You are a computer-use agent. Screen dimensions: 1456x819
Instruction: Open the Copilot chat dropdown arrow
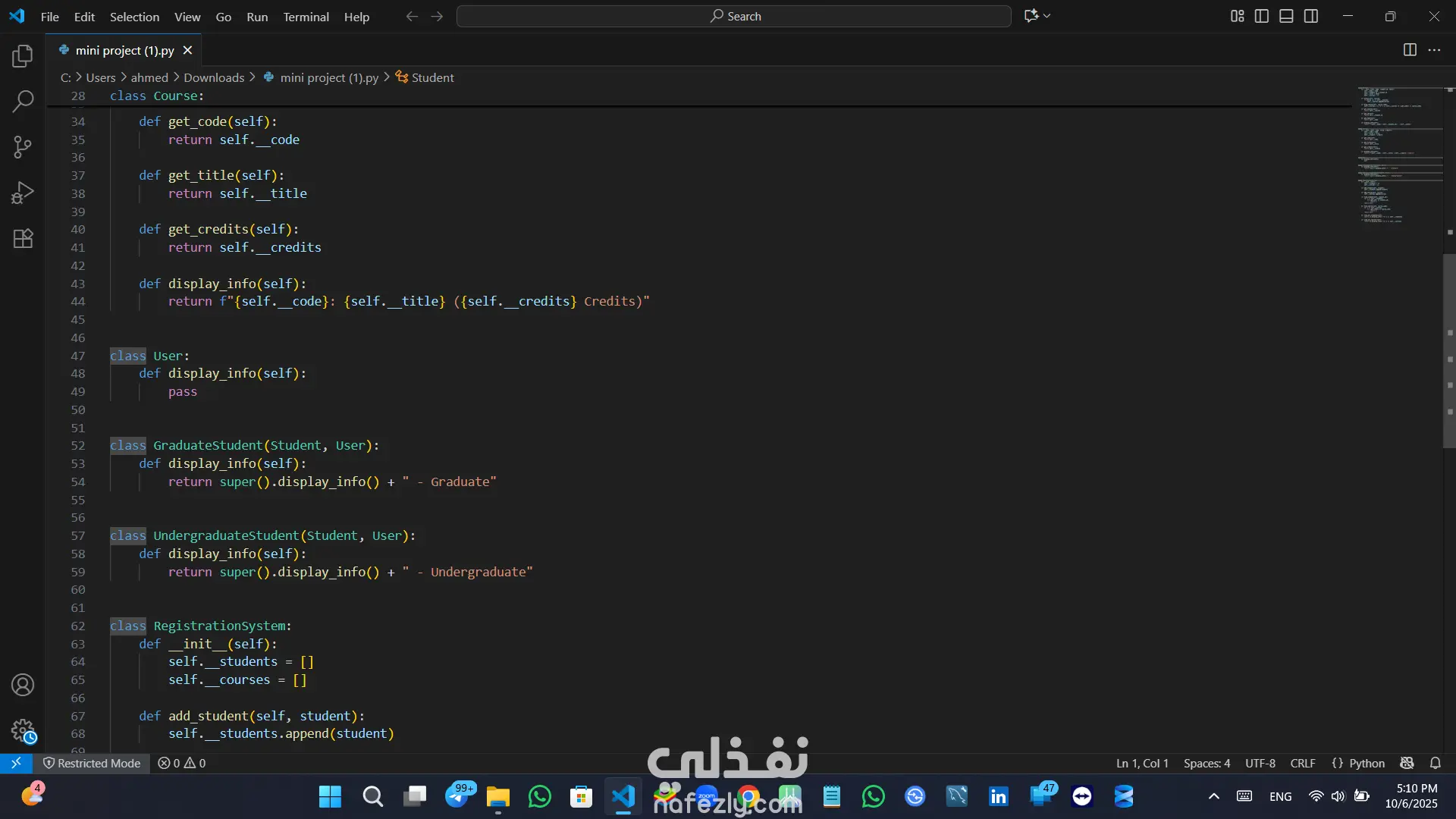(1047, 16)
